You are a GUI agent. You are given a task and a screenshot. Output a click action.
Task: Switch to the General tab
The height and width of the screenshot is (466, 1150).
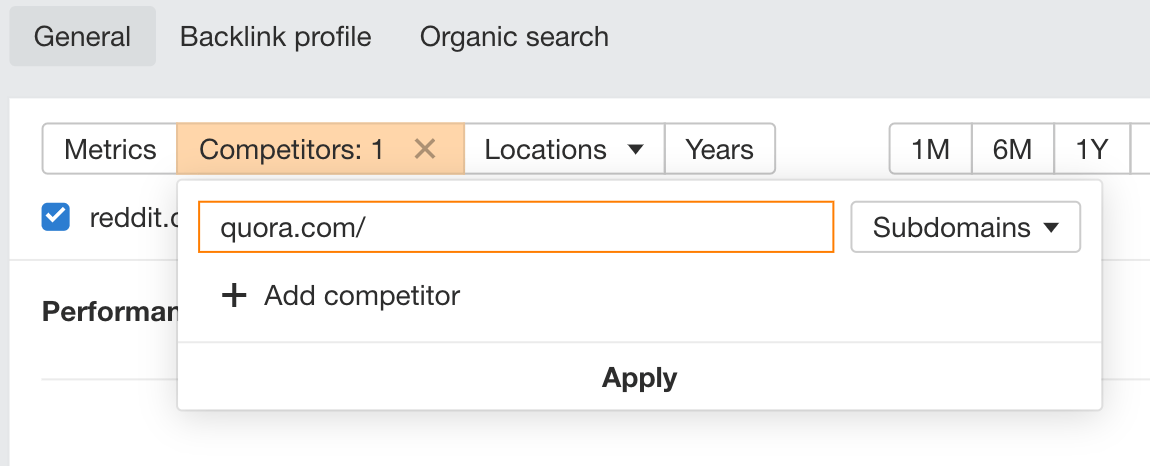[x=82, y=37]
